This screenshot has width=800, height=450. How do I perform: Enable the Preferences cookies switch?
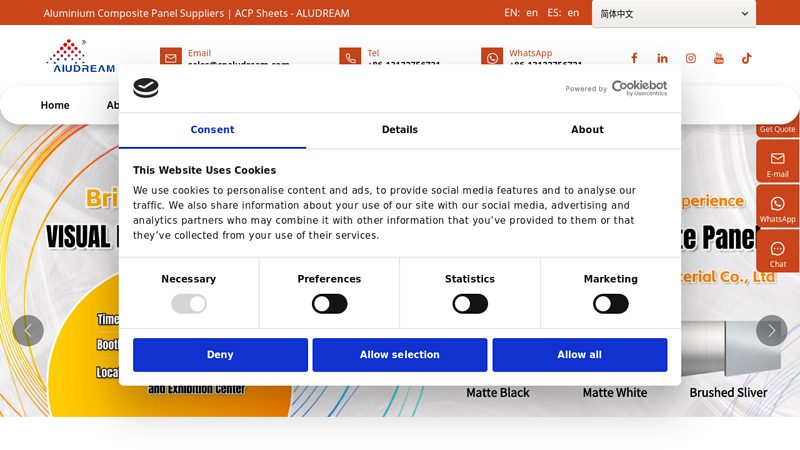point(330,304)
